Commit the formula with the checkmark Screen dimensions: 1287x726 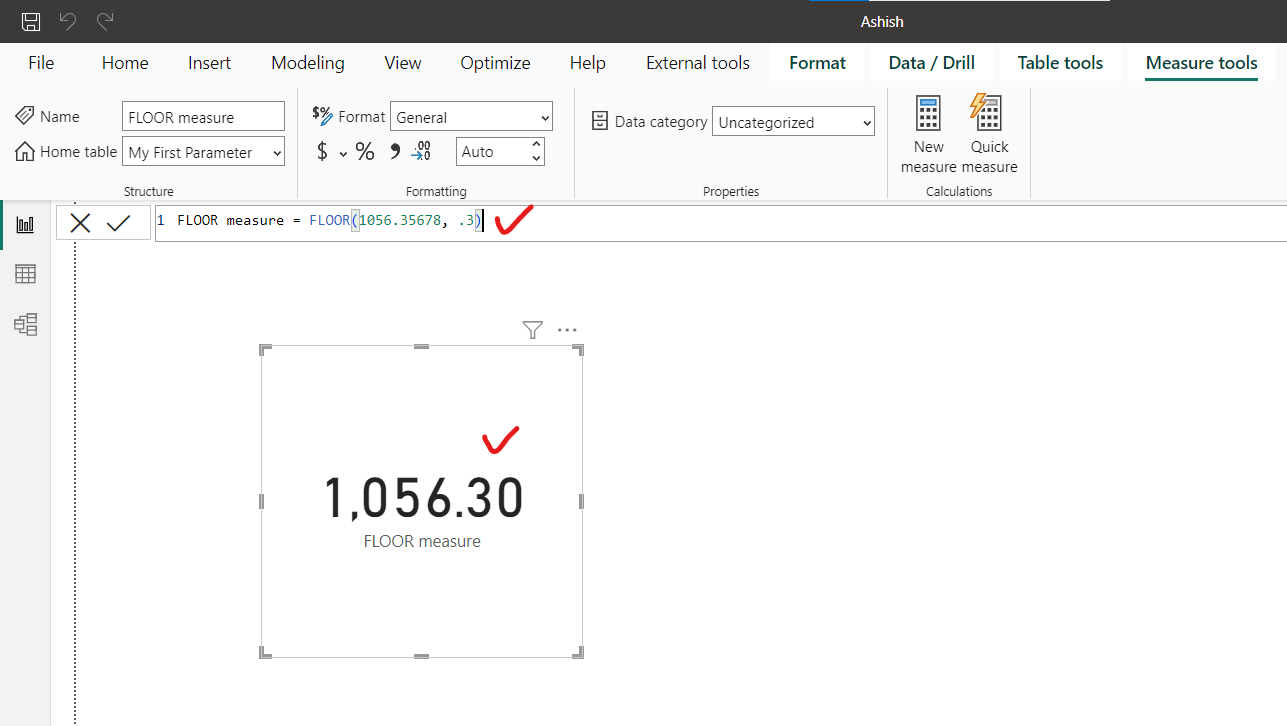pyautogui.click(x=119, y=222)
